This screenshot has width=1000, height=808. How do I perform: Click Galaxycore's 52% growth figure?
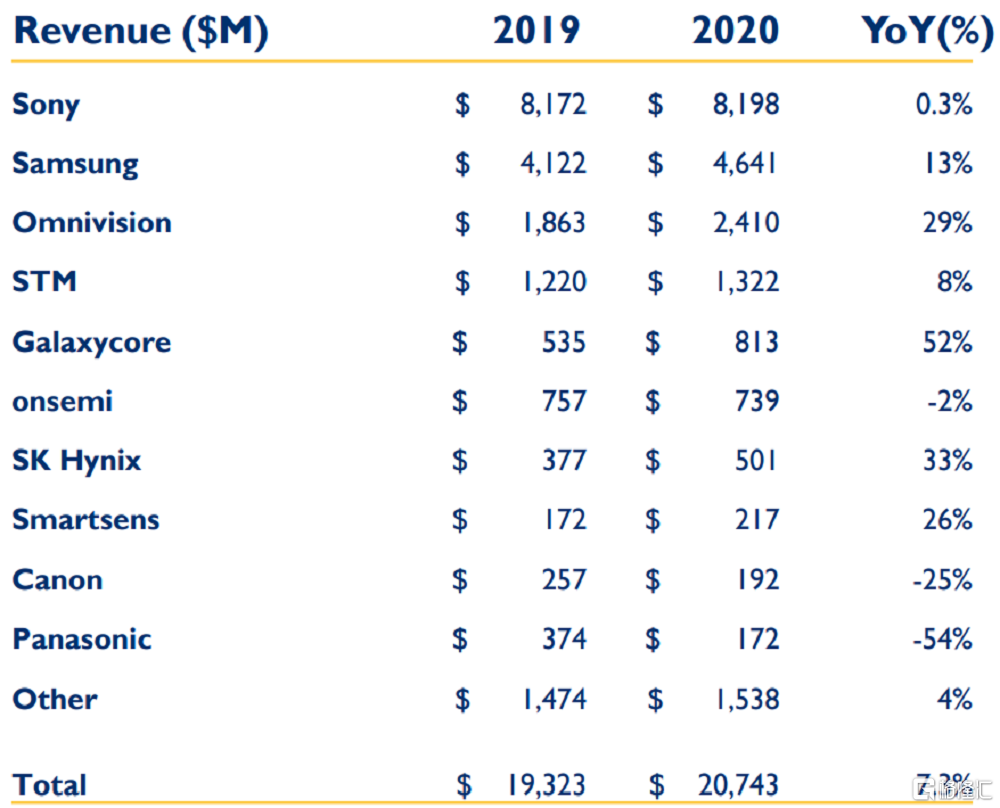pyautogui.click(x=947, y=342)
